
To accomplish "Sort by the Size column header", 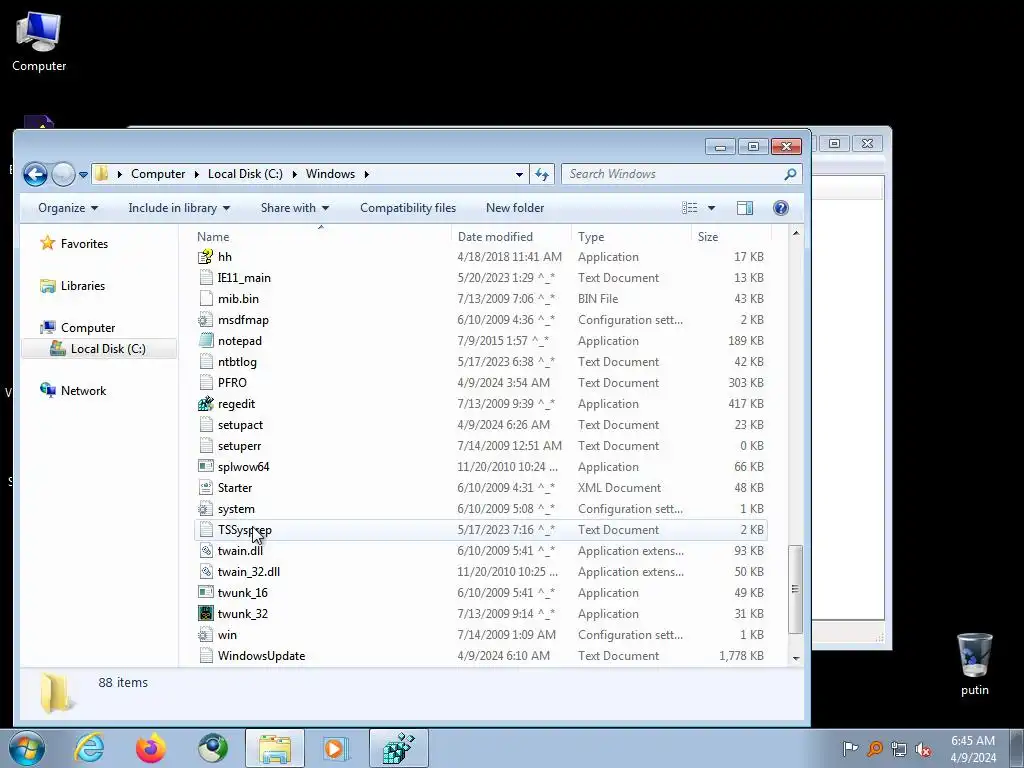I will (x=731, y=236).
